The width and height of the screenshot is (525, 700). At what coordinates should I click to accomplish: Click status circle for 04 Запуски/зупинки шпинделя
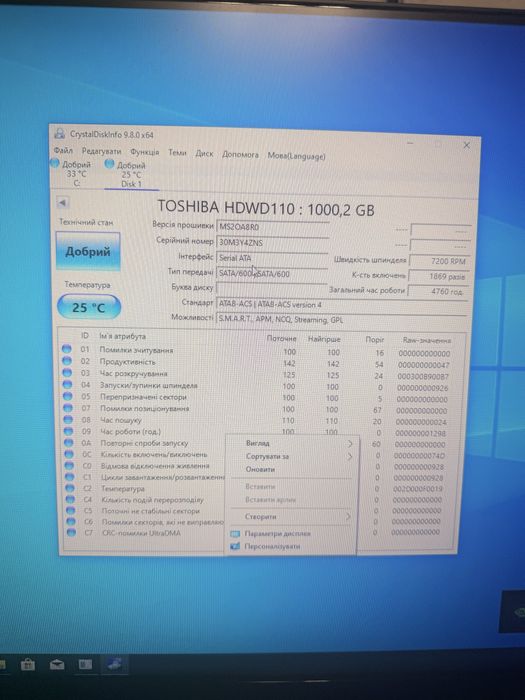click(67, 384)
